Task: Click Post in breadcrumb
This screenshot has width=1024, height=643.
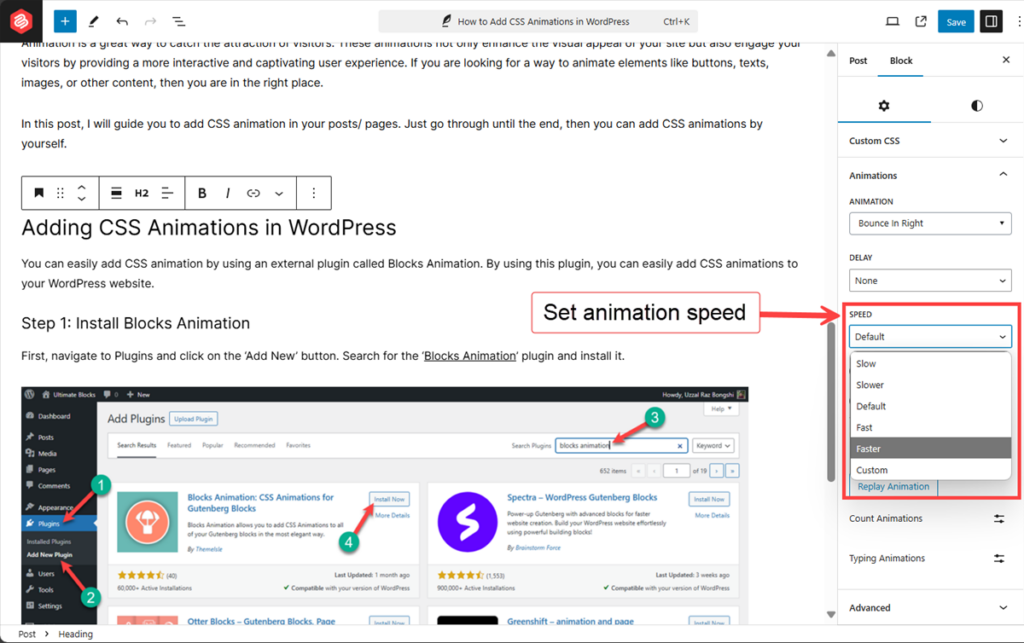Action: pyautogui.click(x=27, y=634)
